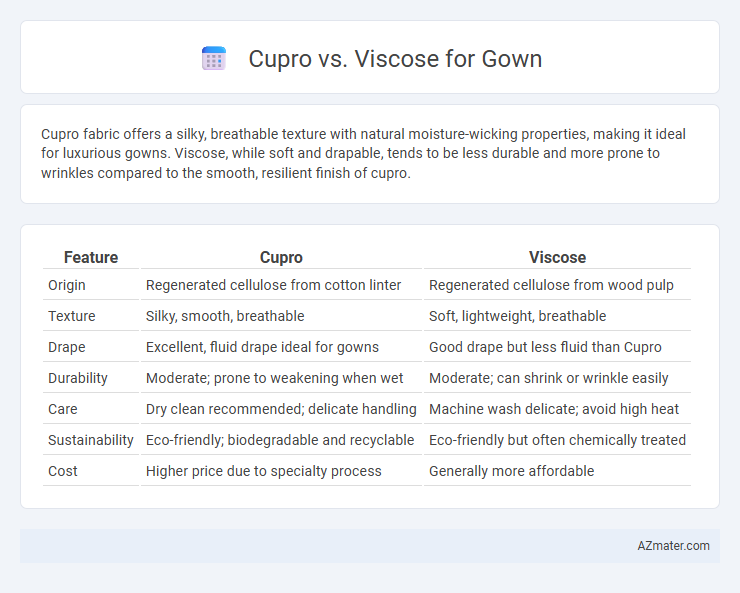Click the 'Cost' row label
This screenshot has height=593, width=740.
tap(62, 471)
